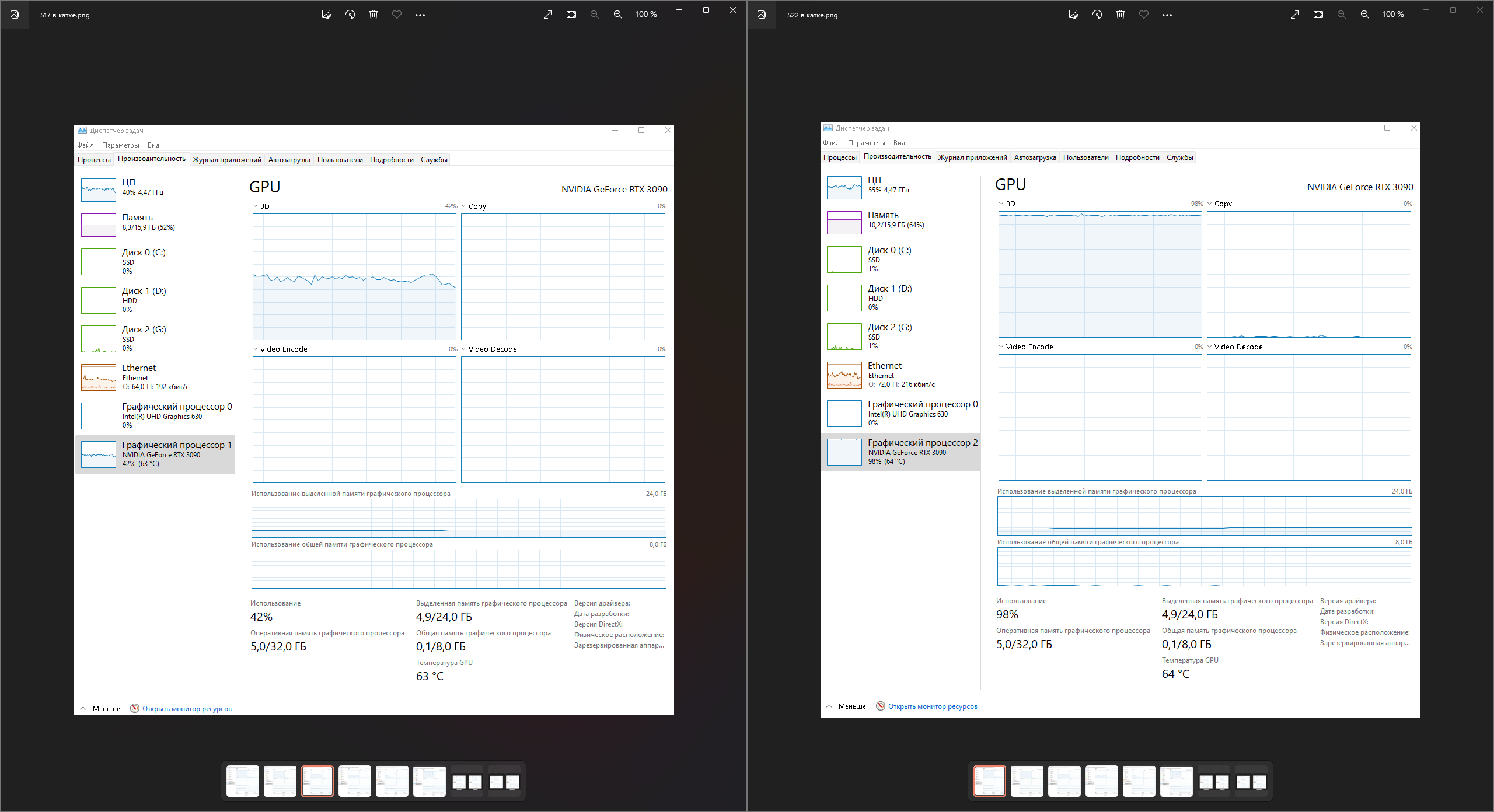The image size is (1494, 812).
Task: Open the 3D engine dropdown in left Task Manager
Action: (261, 206)
